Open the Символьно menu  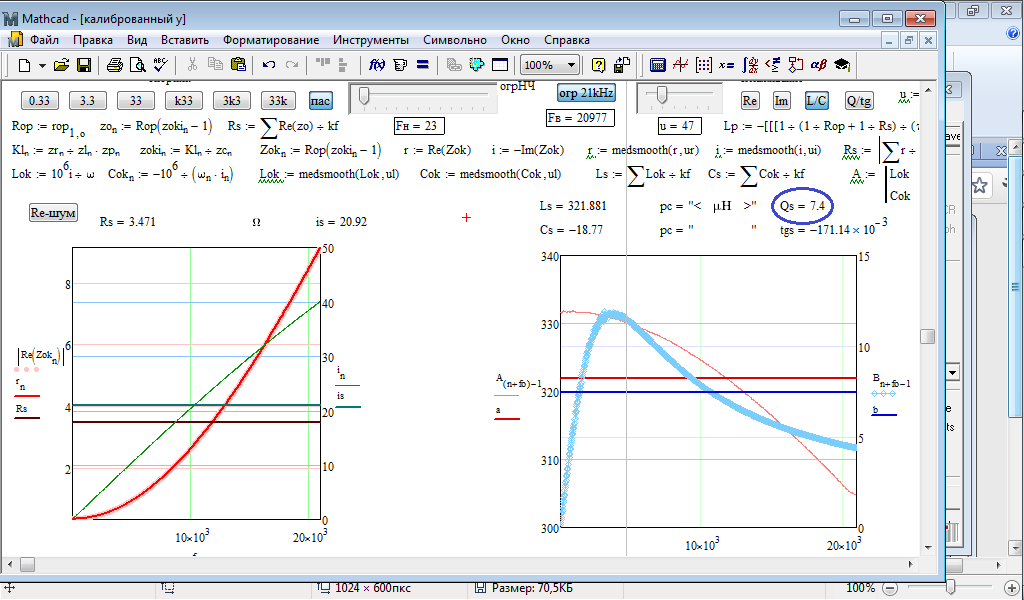[x=455, y=40]
